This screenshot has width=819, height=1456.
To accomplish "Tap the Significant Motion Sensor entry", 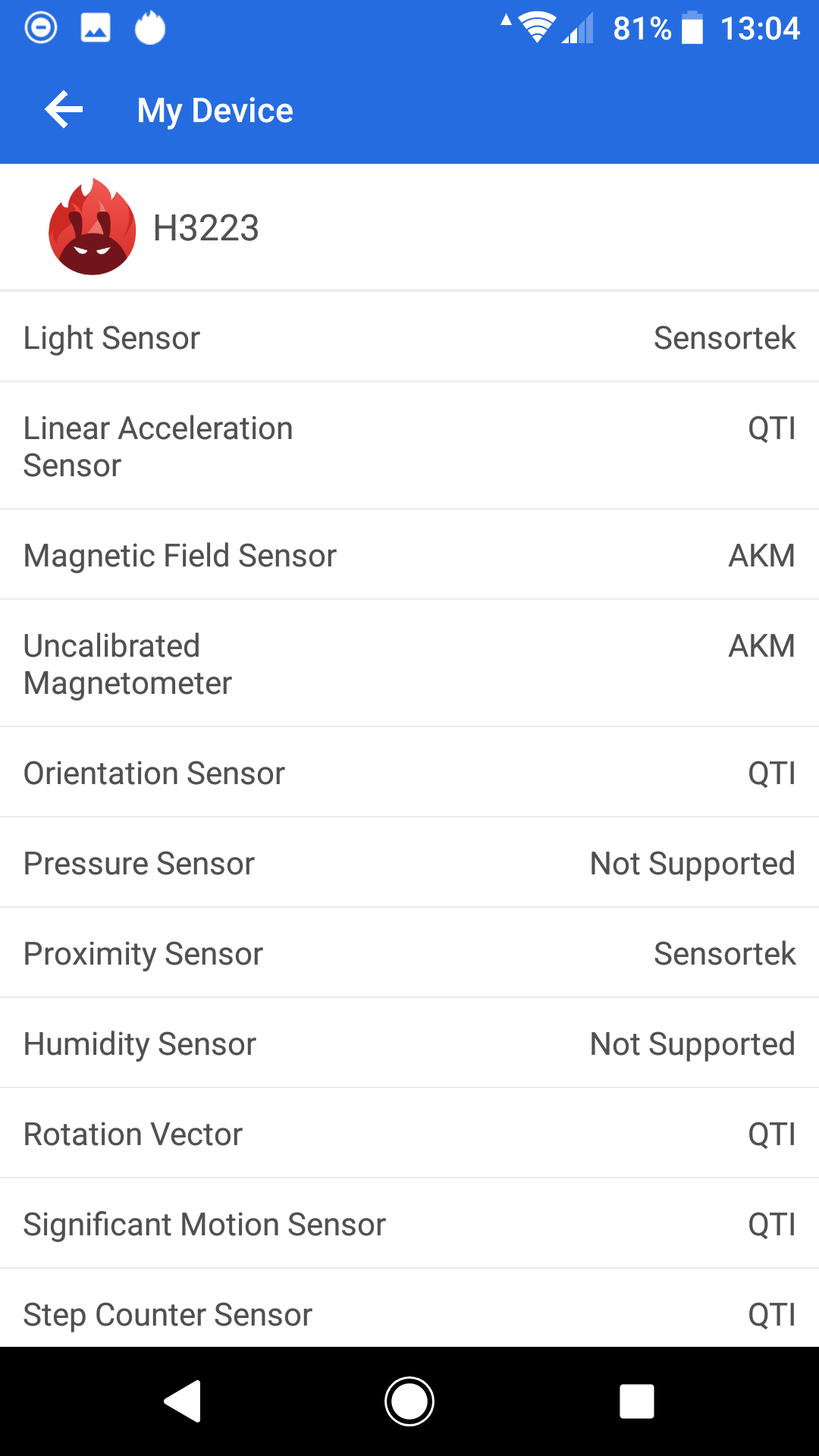I will [409, 1224].
